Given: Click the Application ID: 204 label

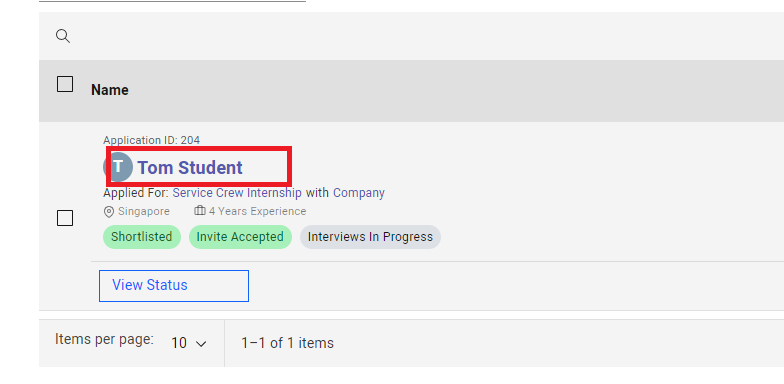Looking at the screenshot, I should [x=152, y=140].
